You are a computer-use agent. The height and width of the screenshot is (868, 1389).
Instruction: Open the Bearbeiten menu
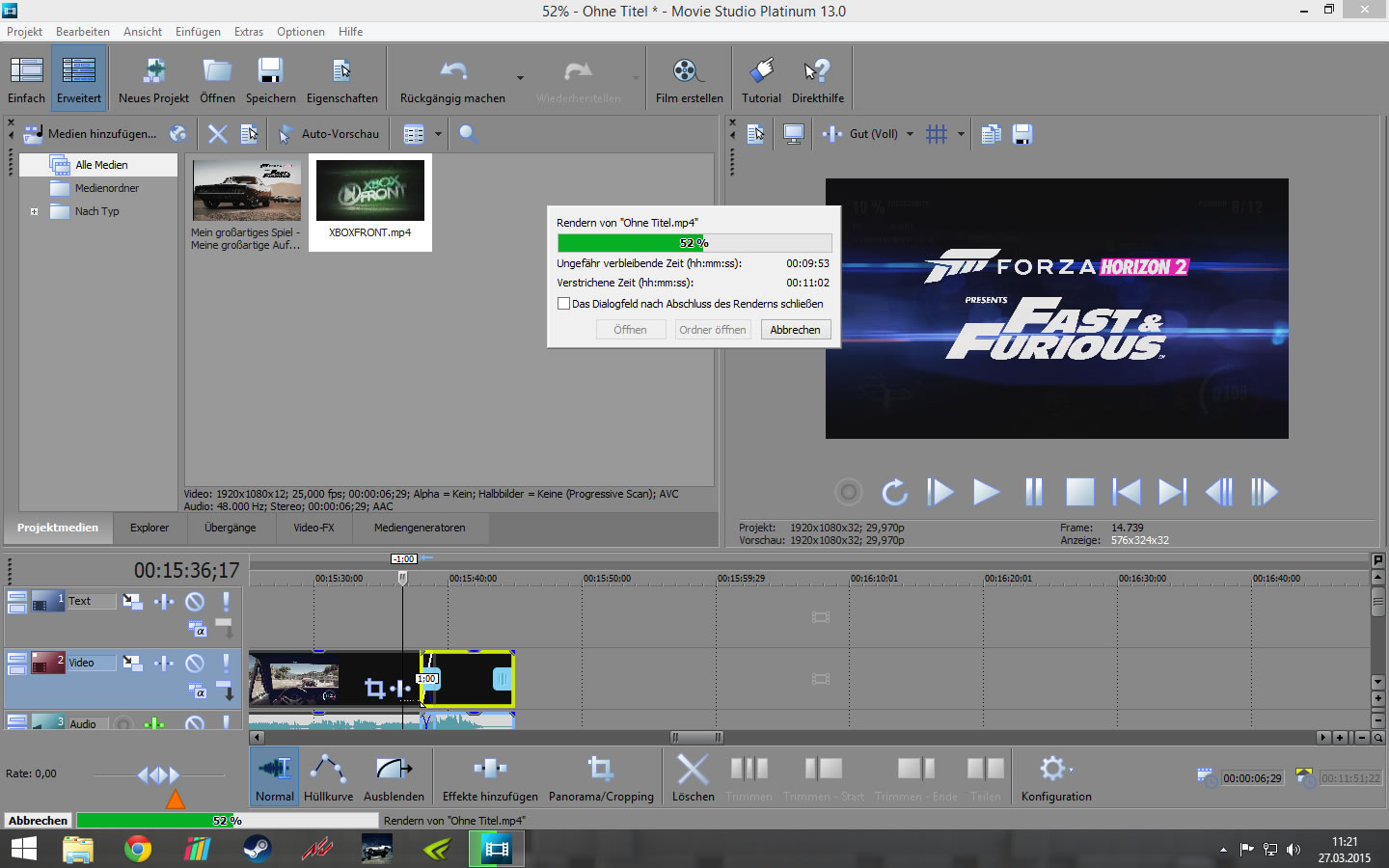(82, 32)
